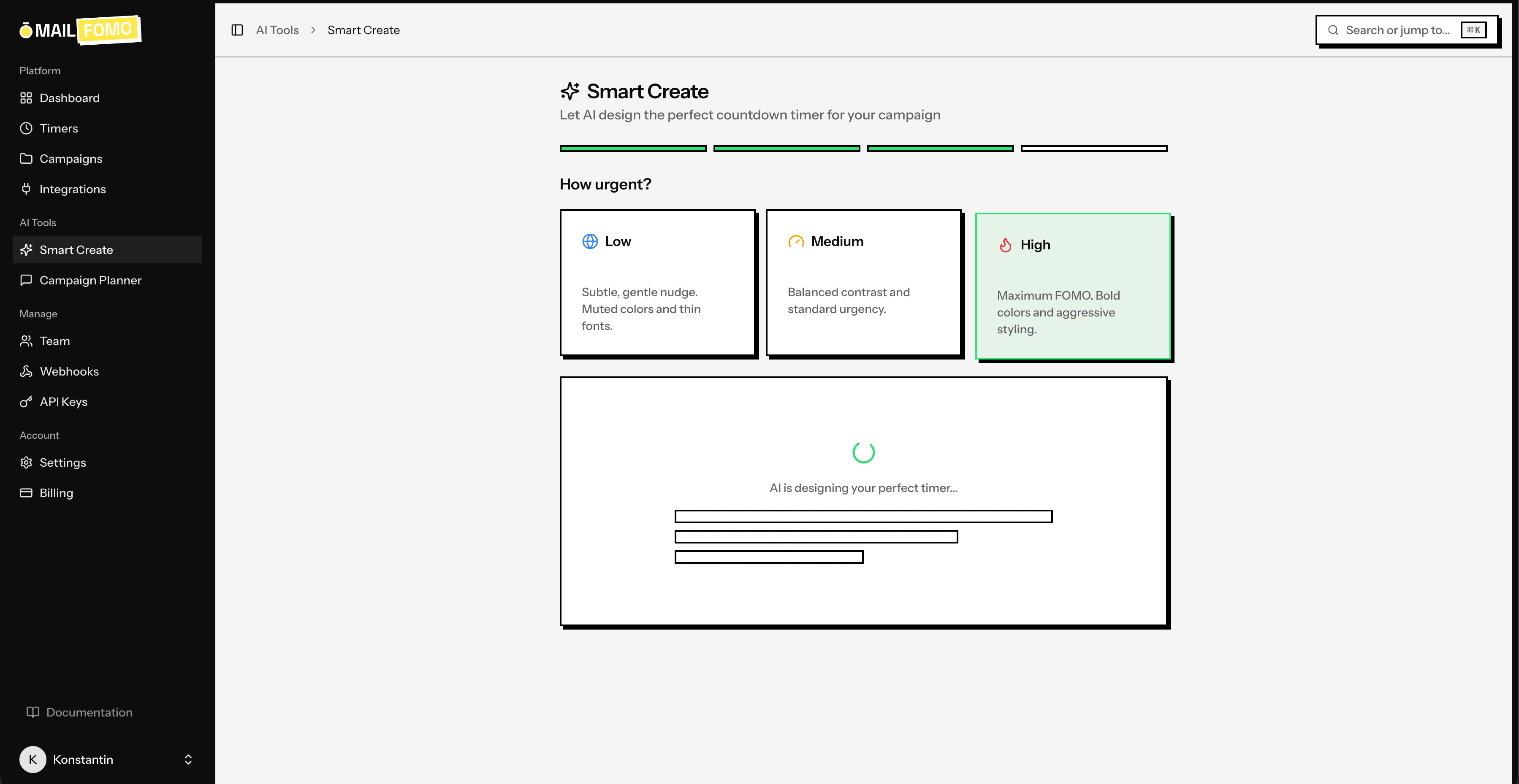This screenshot has width=1519, height=784.
Task: Click the Timers clock icon
Action: pos(26,128)
